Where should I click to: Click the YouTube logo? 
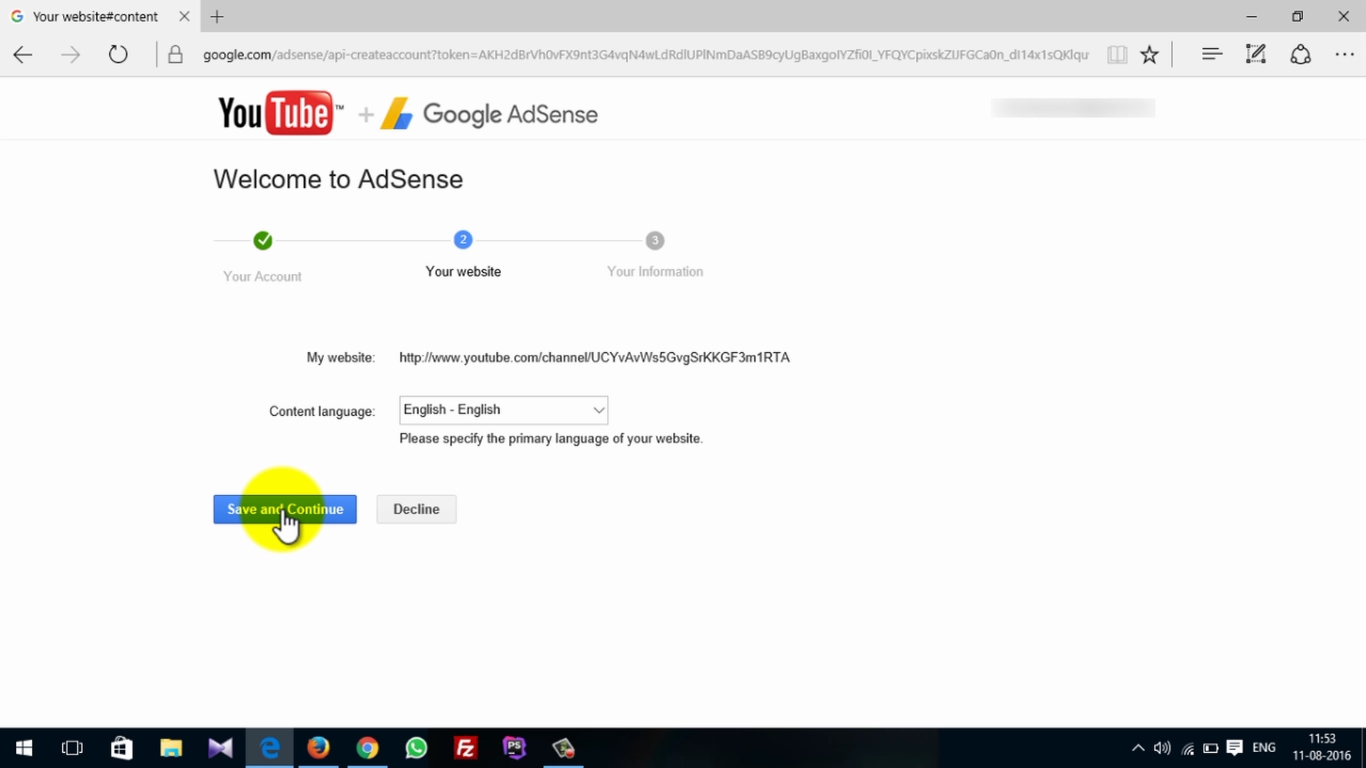pyautogui.click(x=280, y=114)
